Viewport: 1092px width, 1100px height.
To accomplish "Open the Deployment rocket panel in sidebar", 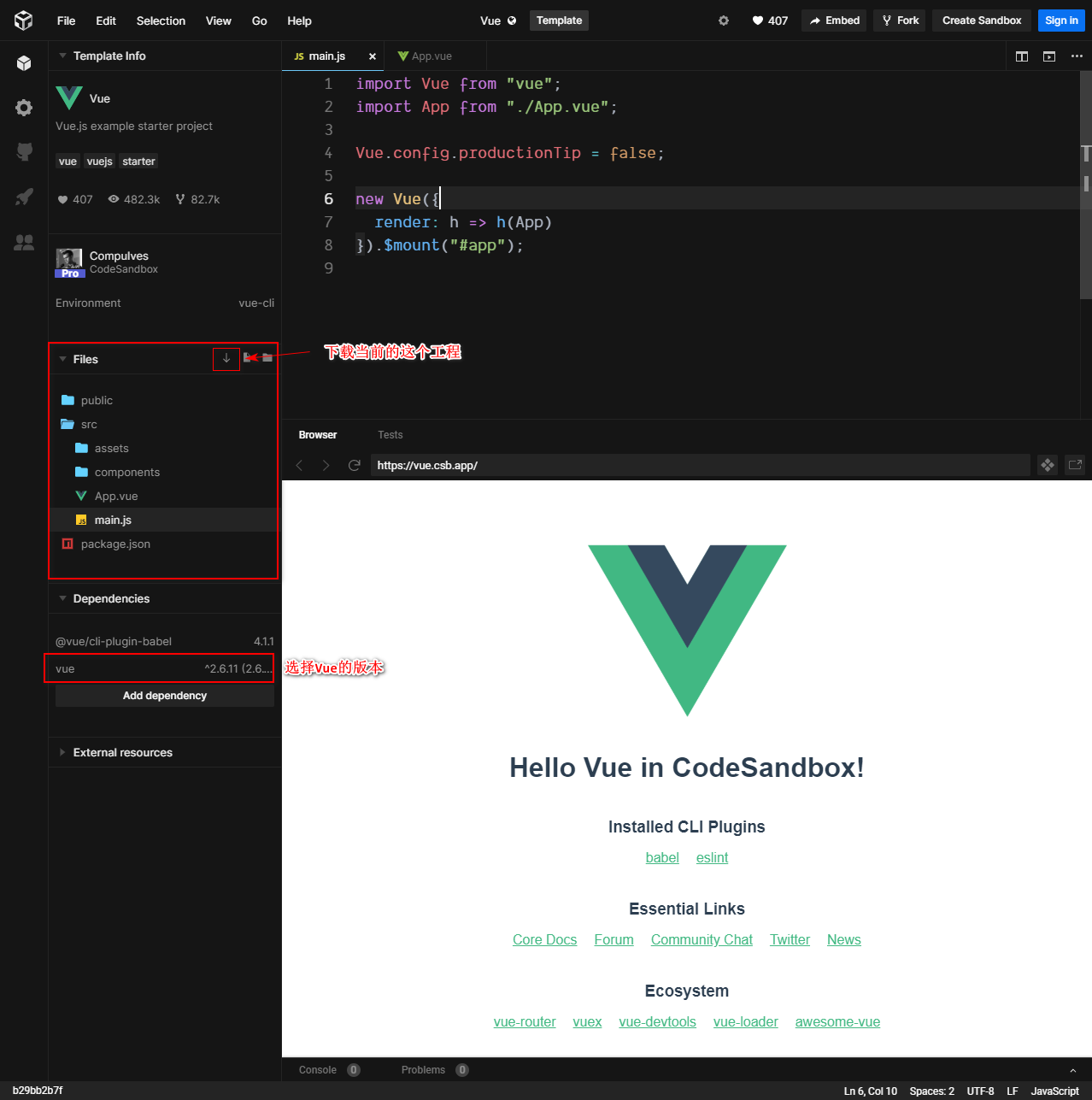I will pos(23,197).
